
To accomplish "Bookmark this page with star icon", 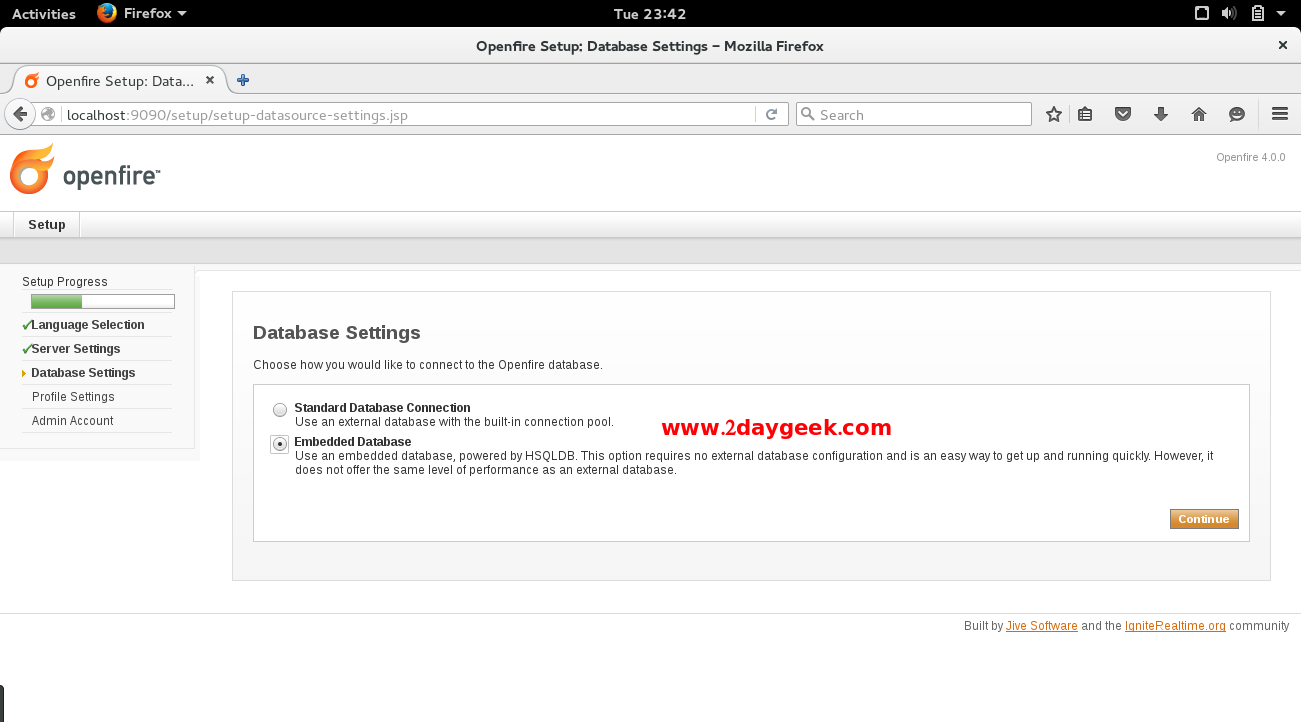I will (1053, 115).
